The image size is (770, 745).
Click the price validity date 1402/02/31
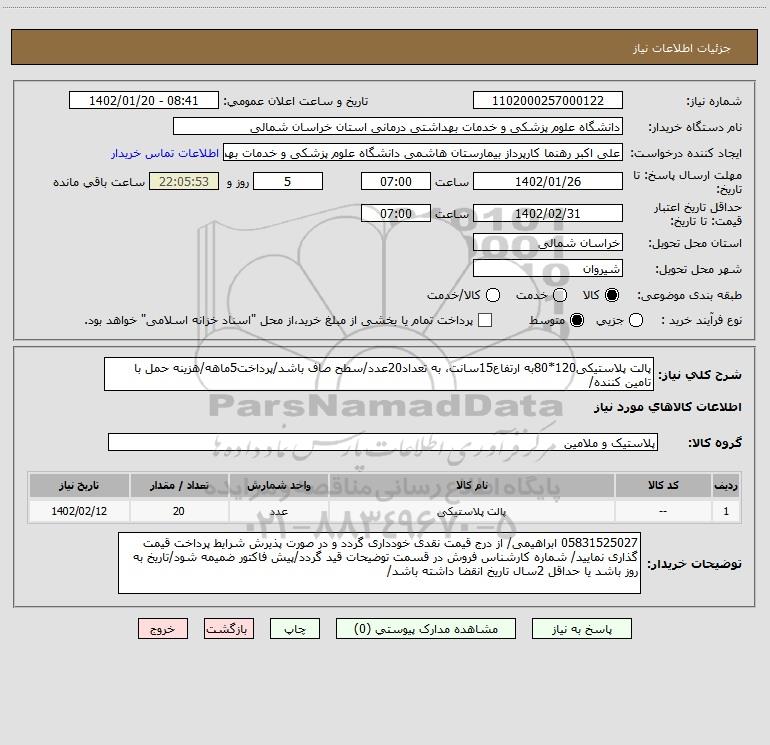pos(548,213)
